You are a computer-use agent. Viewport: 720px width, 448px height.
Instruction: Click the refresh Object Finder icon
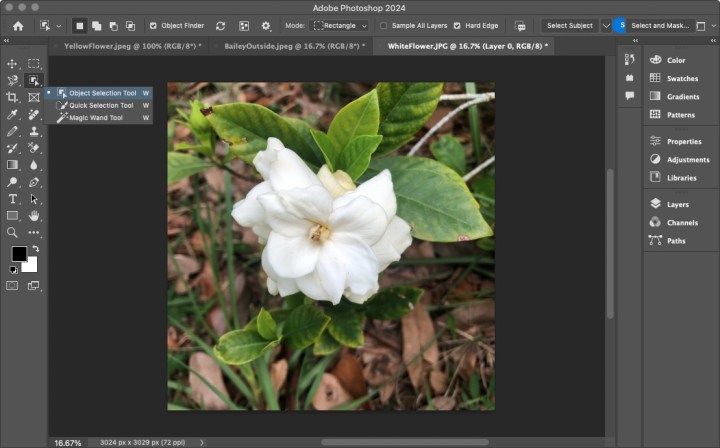click(220, 25)
